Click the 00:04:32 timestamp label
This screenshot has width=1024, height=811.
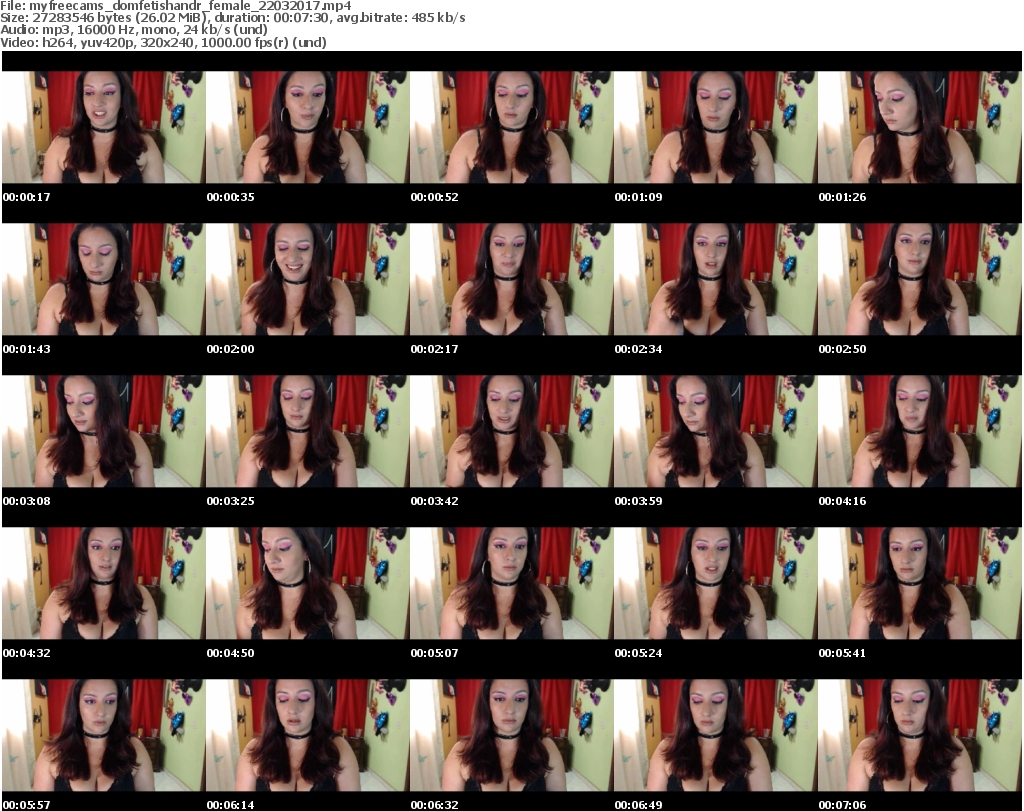[27, 653]
